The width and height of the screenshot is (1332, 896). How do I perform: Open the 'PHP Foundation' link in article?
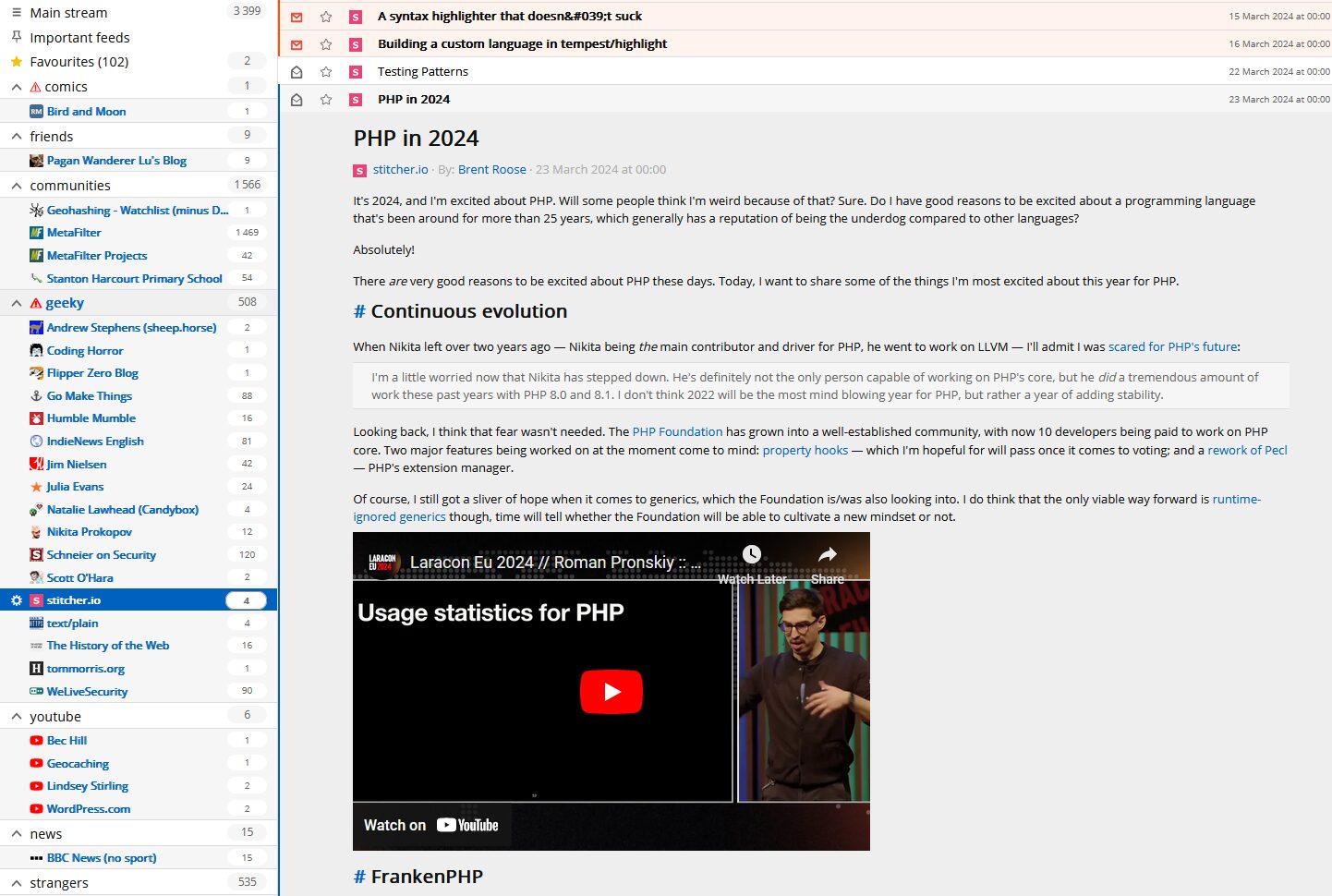pos(677,431)
